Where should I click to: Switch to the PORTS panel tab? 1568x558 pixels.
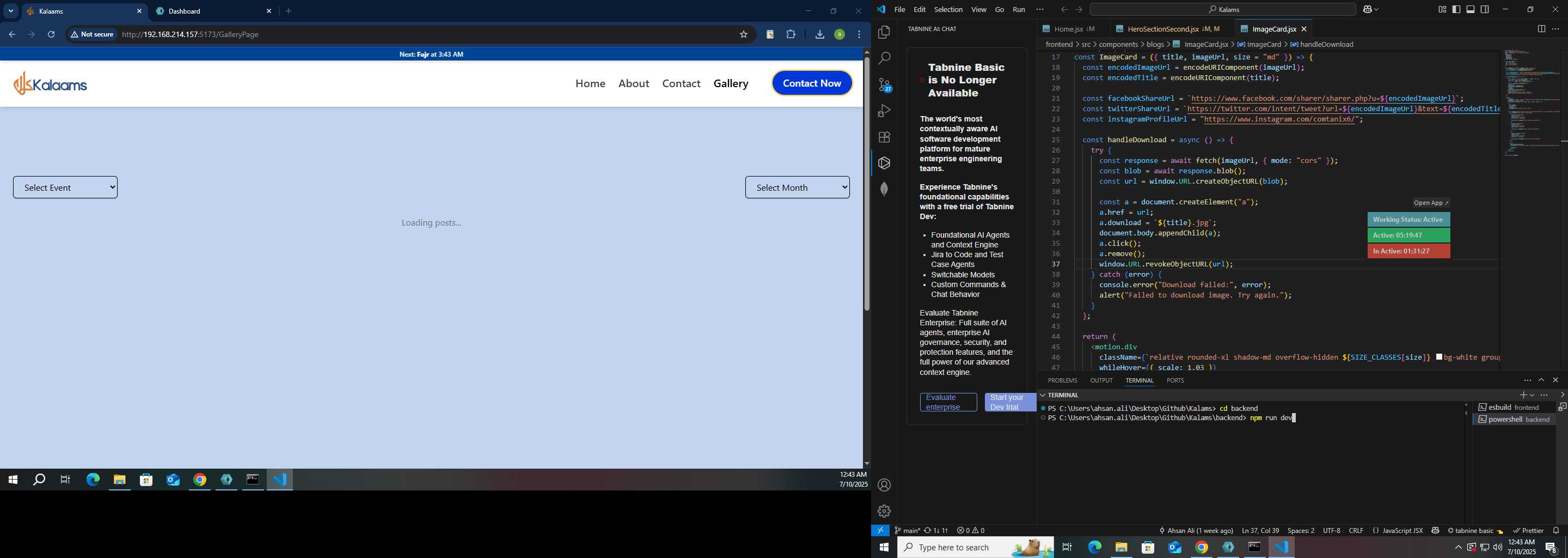tap(1175, 380)
